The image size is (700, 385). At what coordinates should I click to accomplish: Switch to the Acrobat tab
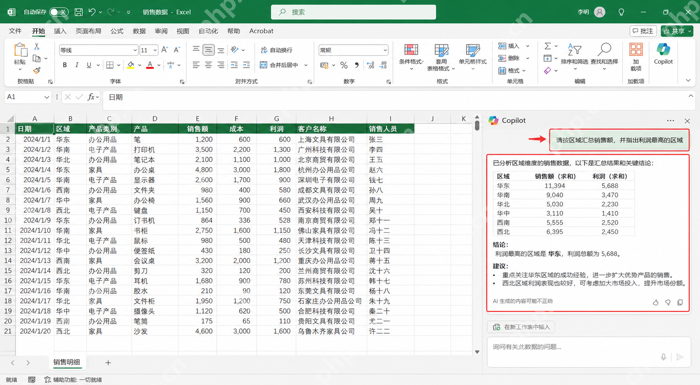pos(261,31)
